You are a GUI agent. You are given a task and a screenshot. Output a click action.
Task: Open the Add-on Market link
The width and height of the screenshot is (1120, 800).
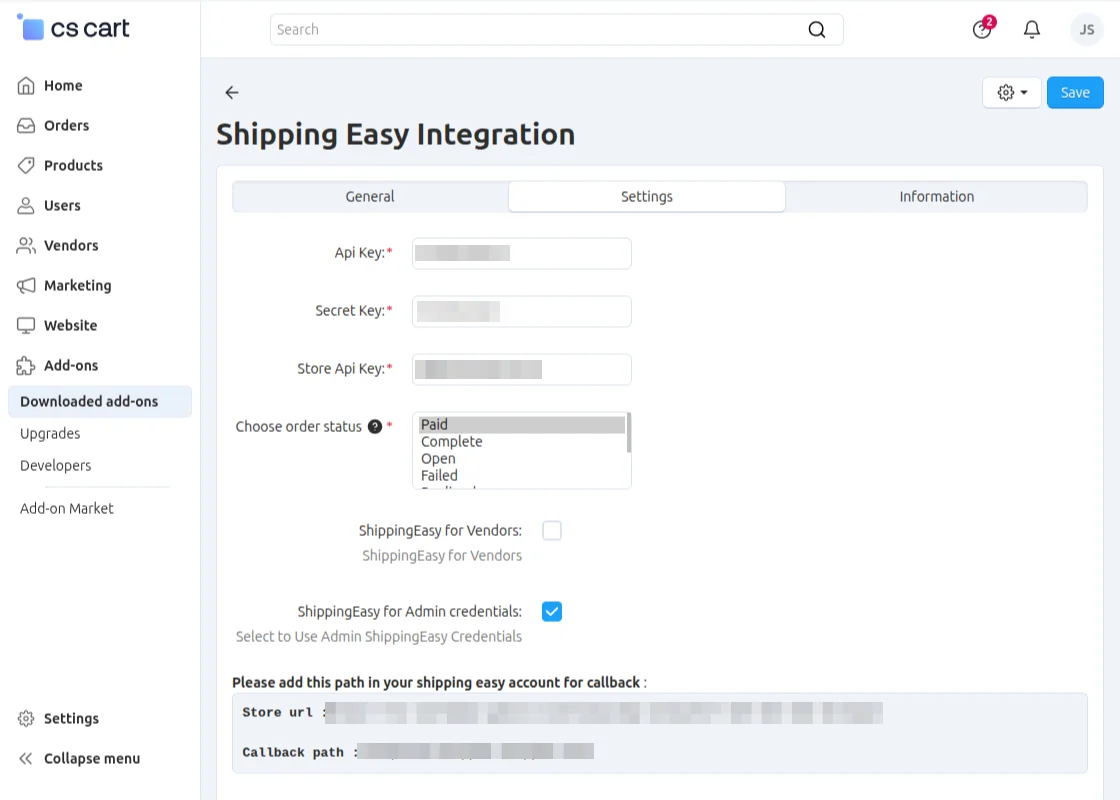(66, 509)
